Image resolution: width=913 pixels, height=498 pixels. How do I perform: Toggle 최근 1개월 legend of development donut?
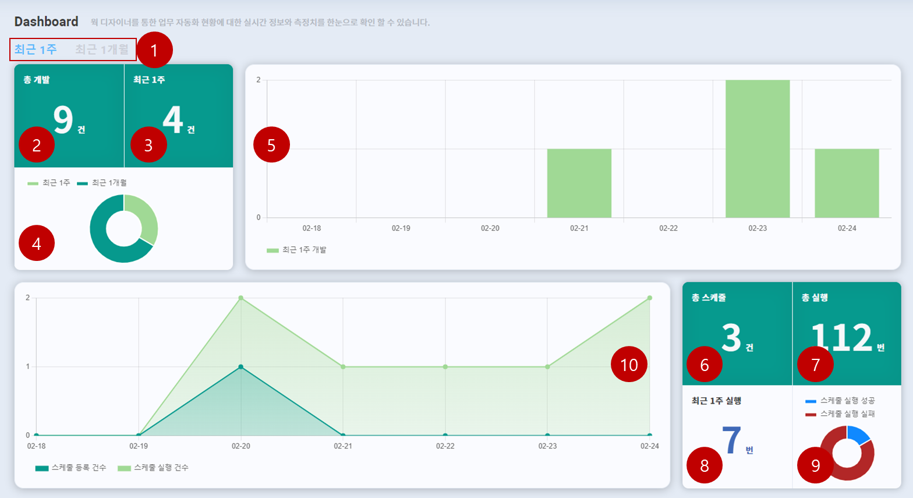[102, 183]
